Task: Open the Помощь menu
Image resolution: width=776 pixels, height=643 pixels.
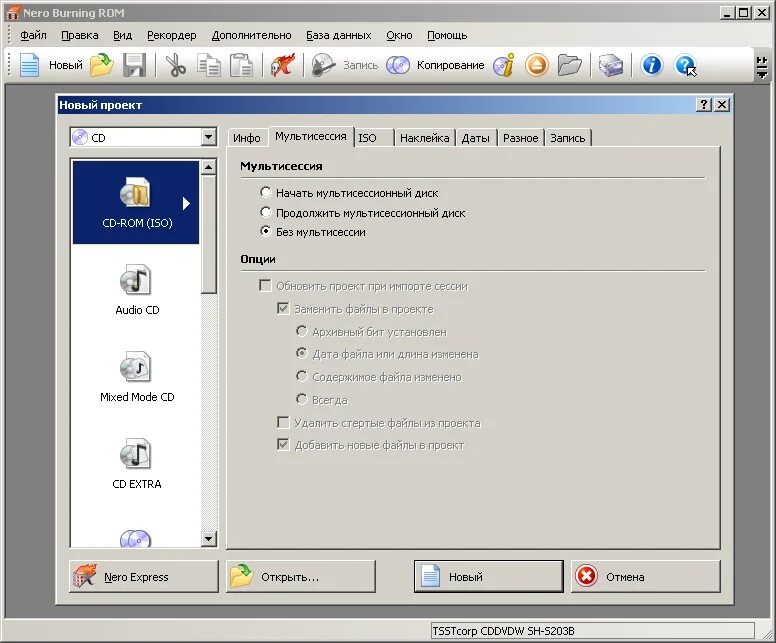Action: [447, 35]
